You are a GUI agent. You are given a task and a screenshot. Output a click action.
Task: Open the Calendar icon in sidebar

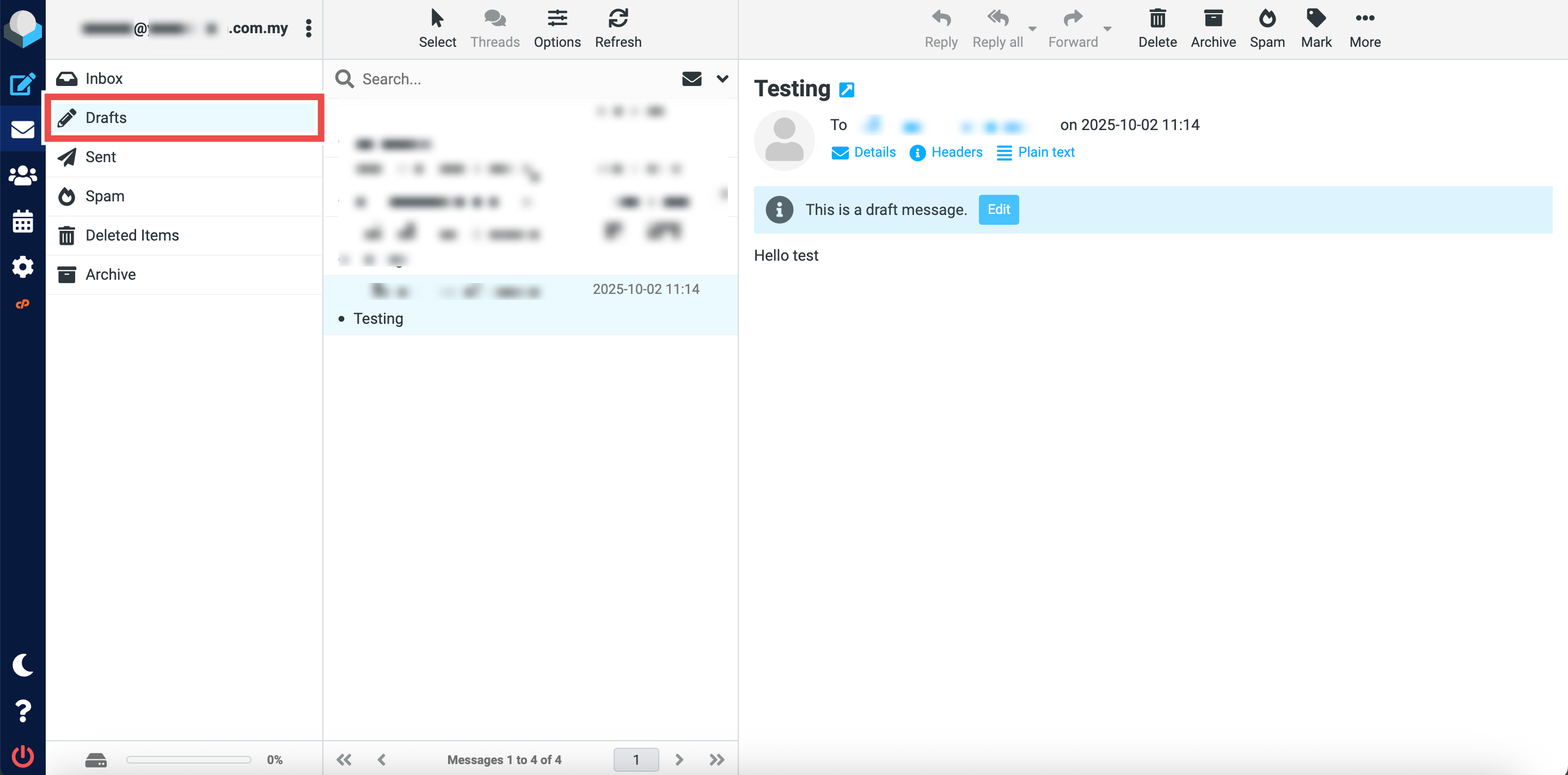coord(22,221)
